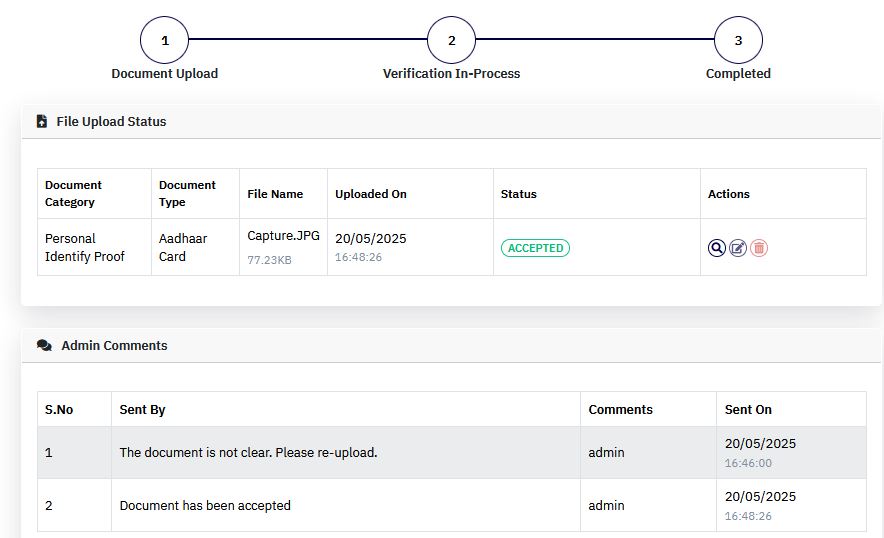The width and height of the screenshot is (884, 538).
Task: Click the Document Upload step label
Action: coord(165,74)
